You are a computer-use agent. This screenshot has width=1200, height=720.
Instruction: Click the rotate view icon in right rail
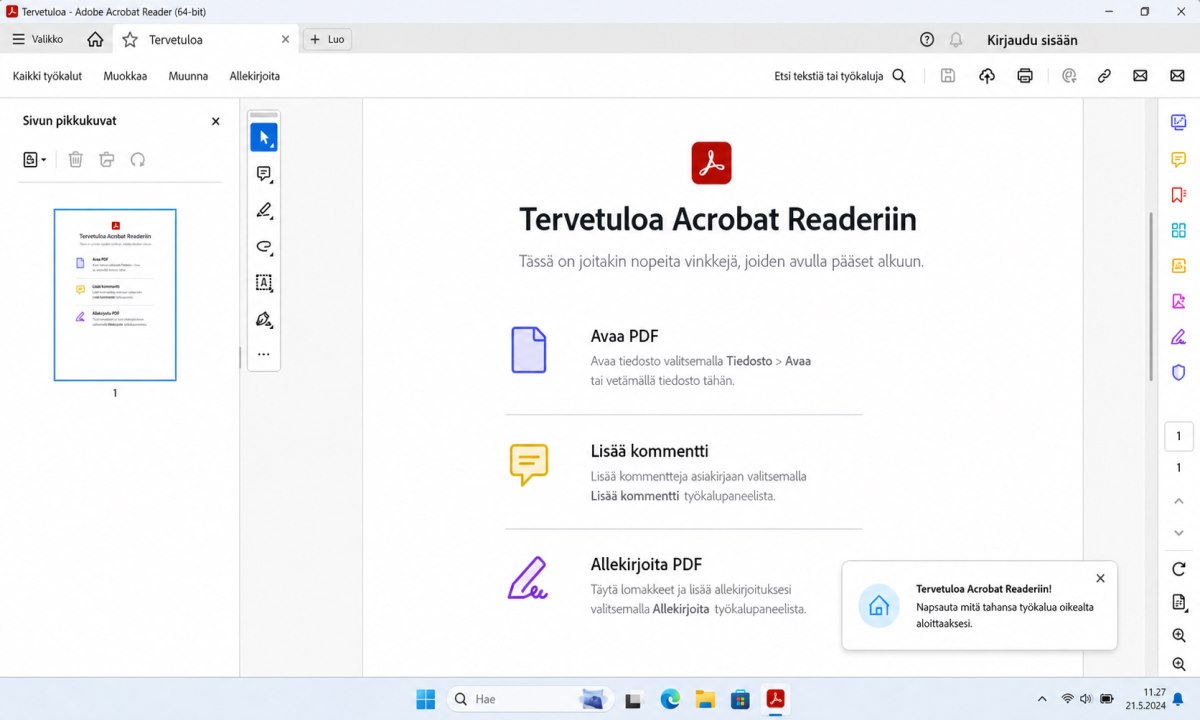(x=1179, y=569)
